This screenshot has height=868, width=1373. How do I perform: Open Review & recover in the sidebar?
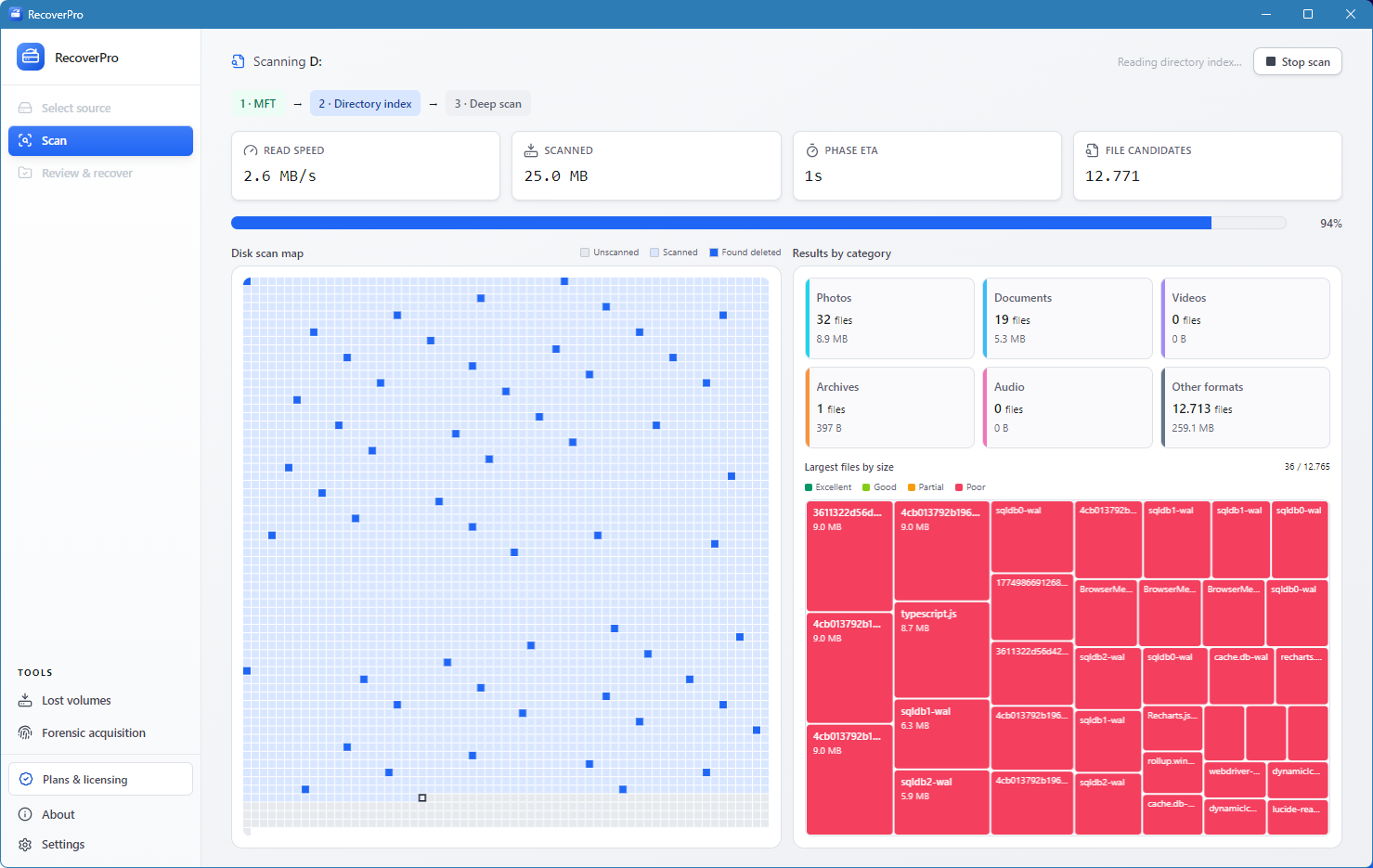click(100, 173)
